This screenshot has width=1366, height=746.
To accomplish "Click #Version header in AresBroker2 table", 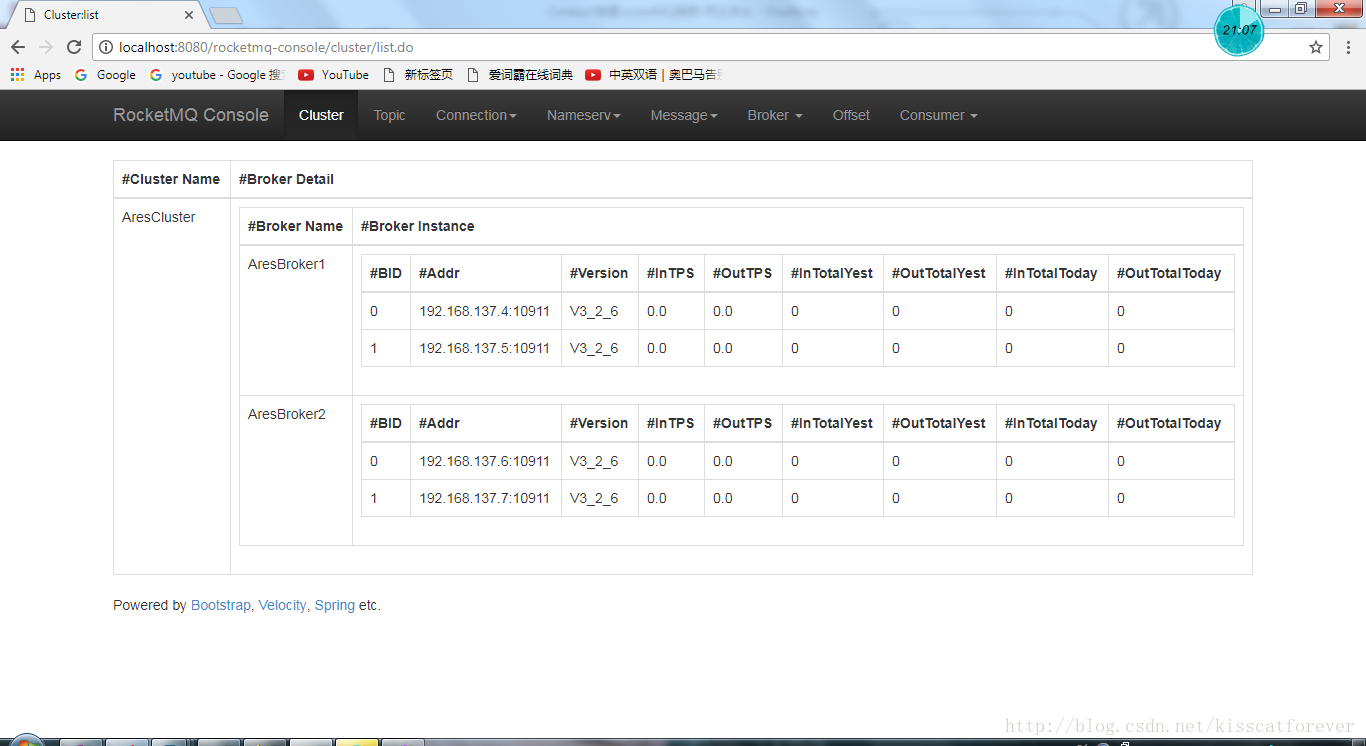I will coord(599,423).
